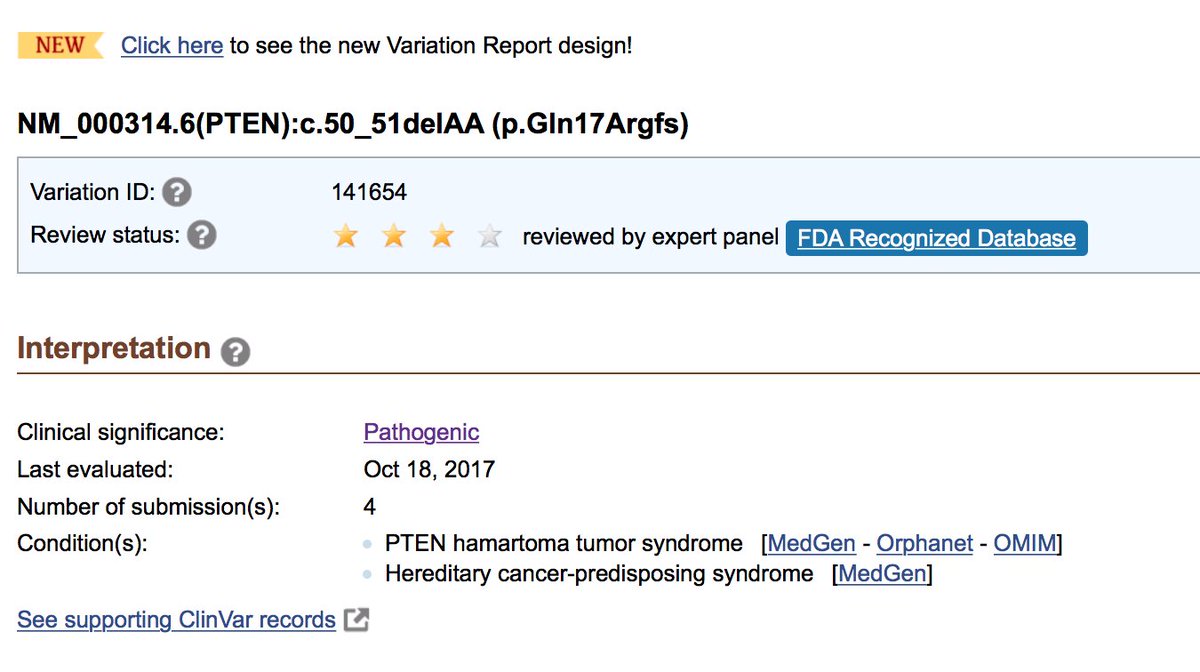Click the external link icon beside ClinVar records
1200x672 pixels.
pos(356,620)
